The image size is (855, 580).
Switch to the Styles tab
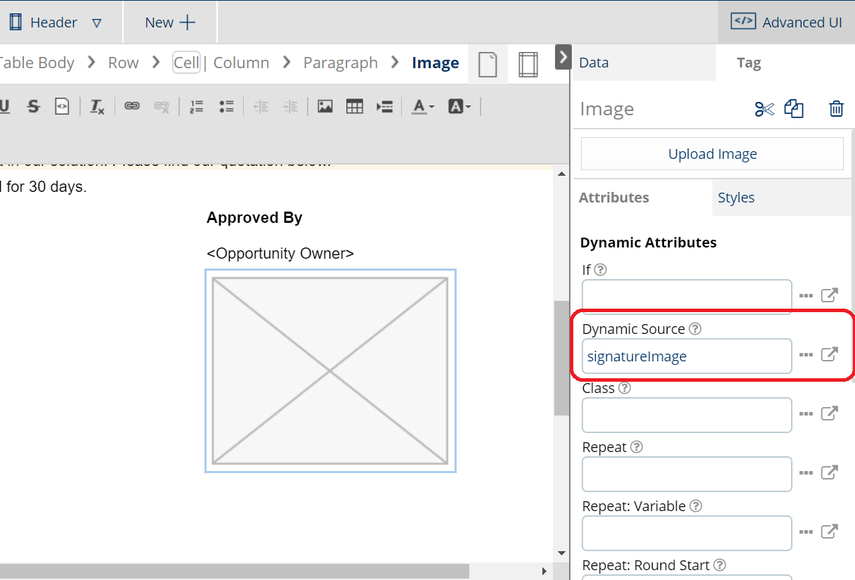point(736,197)
